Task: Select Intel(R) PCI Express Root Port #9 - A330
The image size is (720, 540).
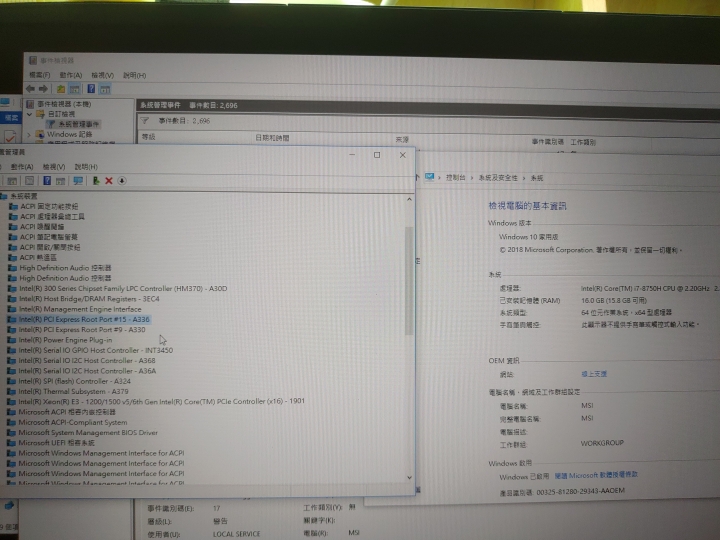Action: pos(82,330)
